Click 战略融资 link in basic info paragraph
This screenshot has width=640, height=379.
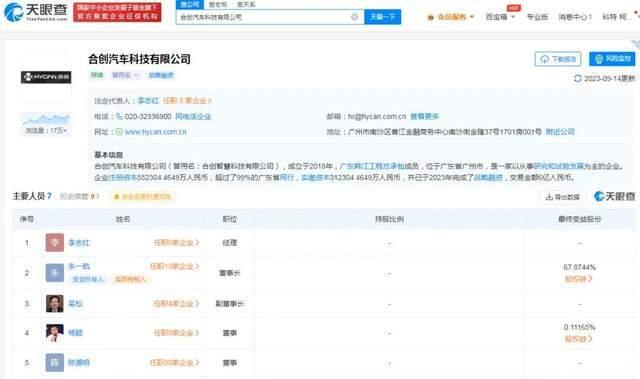click(488, 177)
